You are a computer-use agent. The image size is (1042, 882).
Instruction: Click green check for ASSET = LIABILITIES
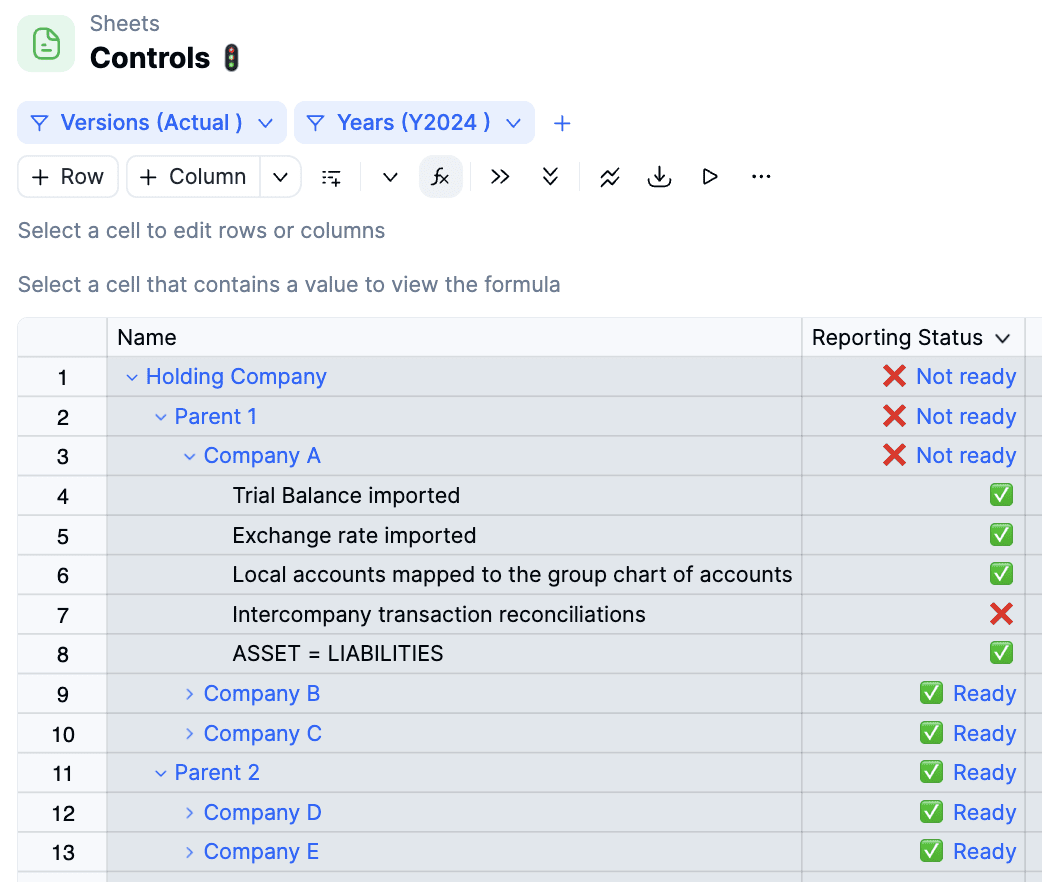pyautogui.click(x=1001, y=653)
